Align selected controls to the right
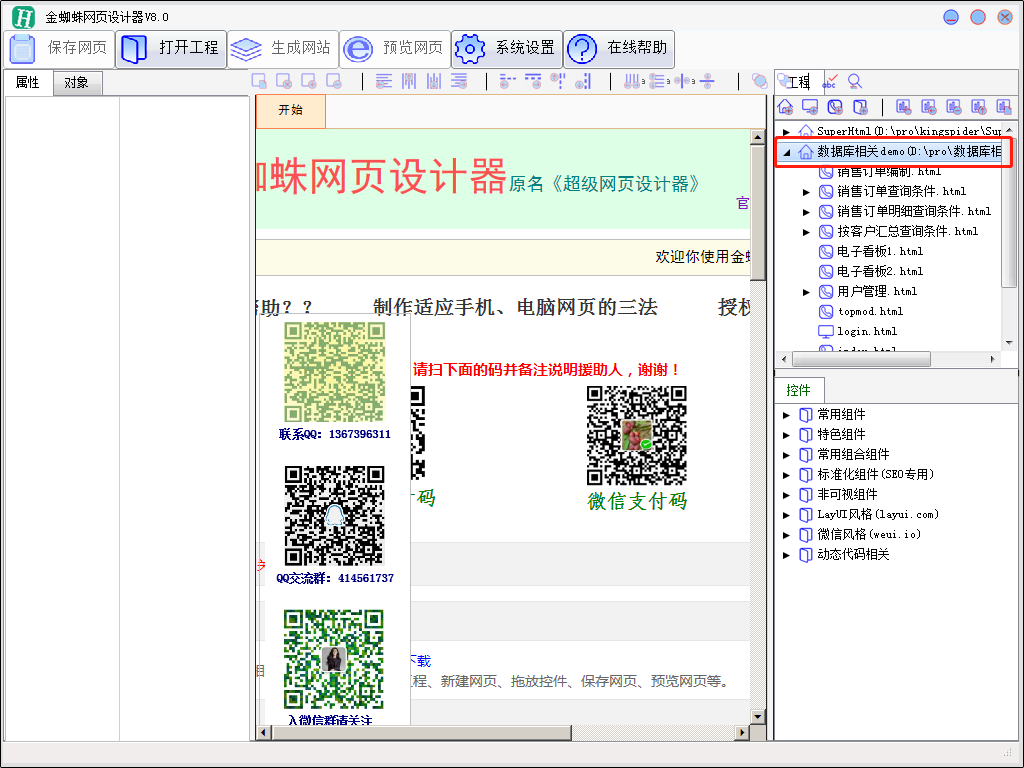The height and width of the screenshot is (768, 1024). tap(459, 81)
